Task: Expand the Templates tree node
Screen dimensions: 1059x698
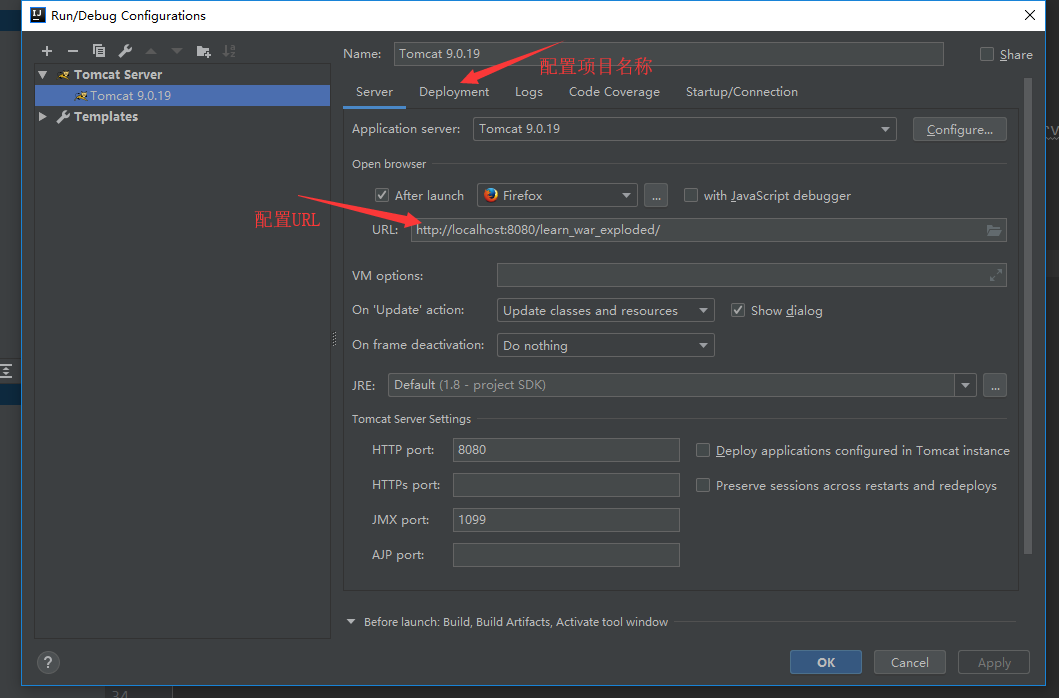Action: (x=43, y=116)
